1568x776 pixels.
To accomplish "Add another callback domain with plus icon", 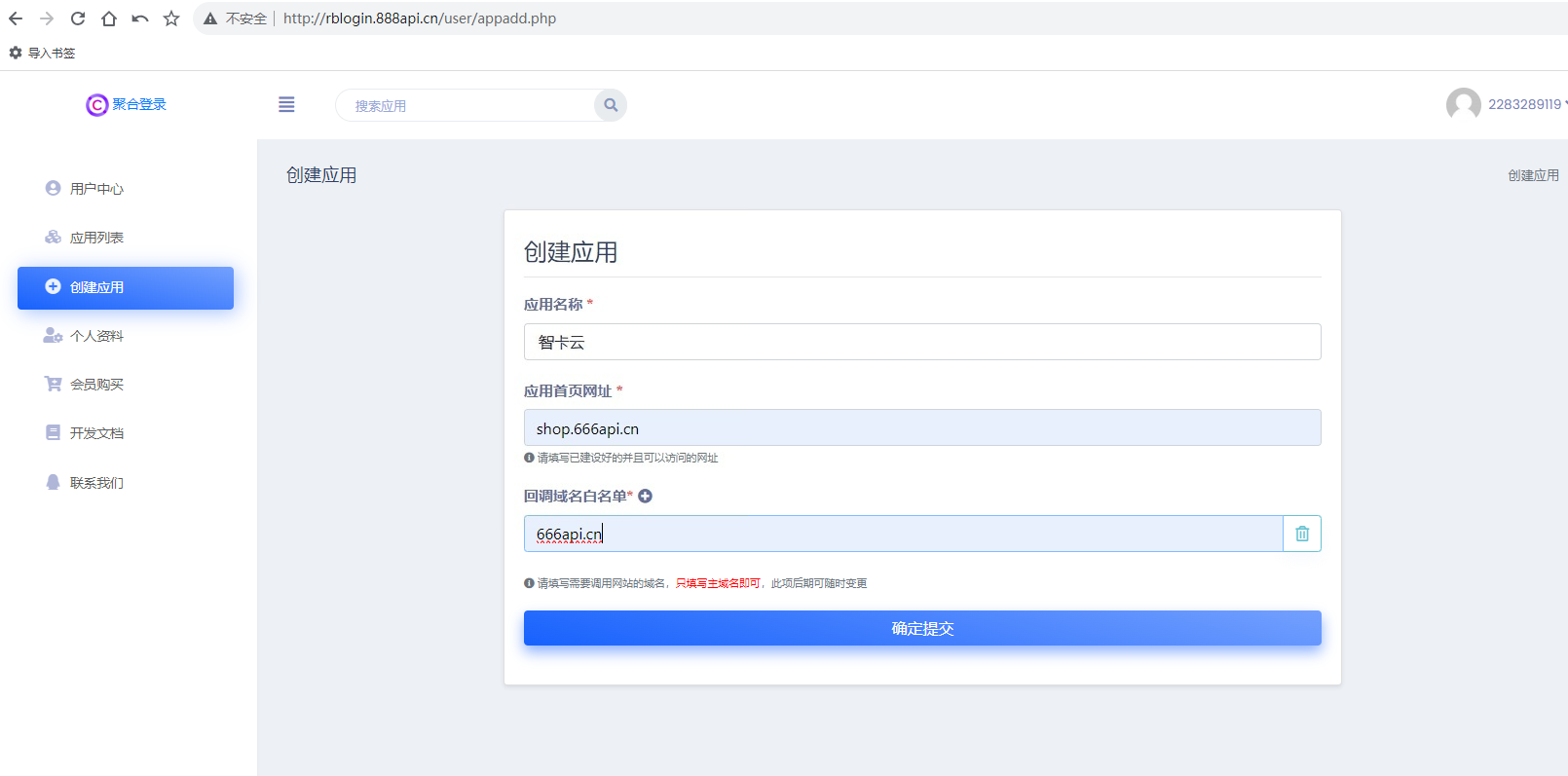I will (x=645, y=497).
